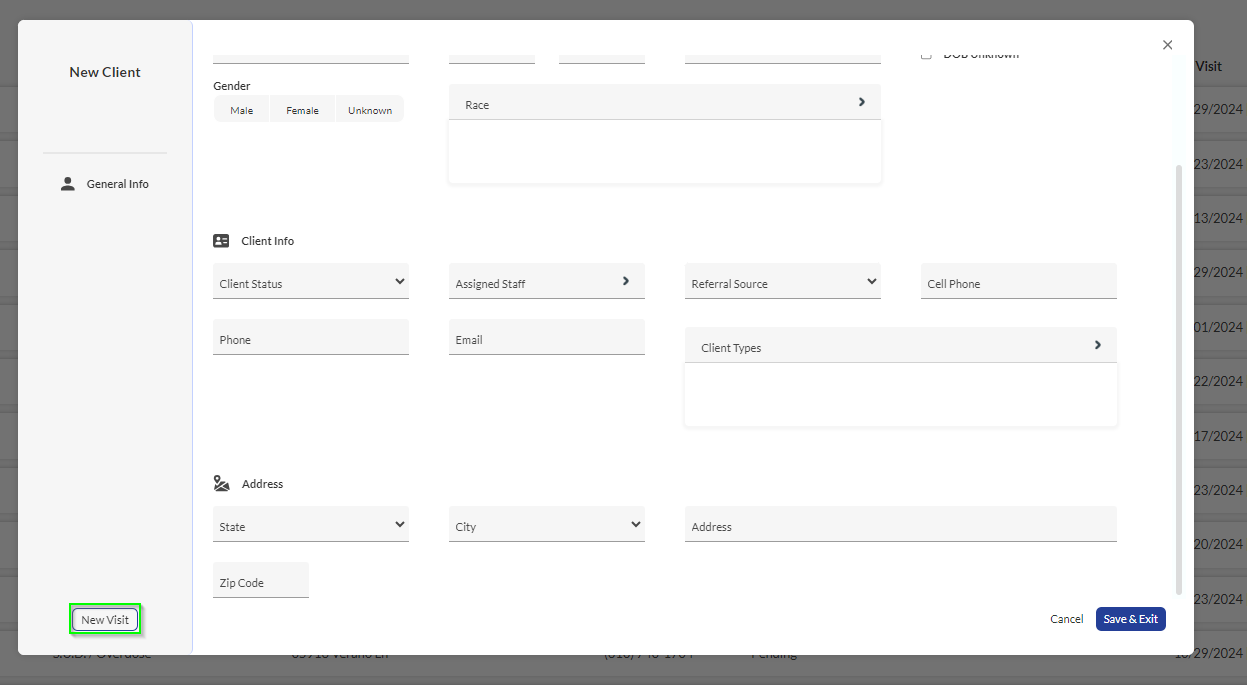
Task: Click the Zip Code field
Action: (260, 582)
